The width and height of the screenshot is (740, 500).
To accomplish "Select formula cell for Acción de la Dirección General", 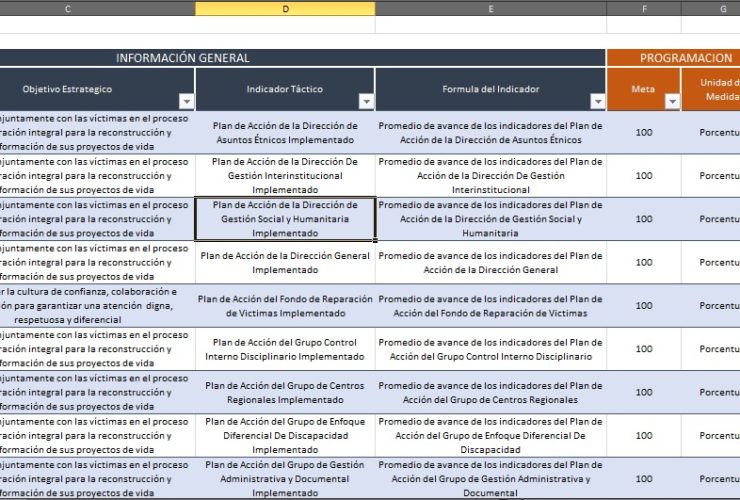I will (x=491, y=263).
